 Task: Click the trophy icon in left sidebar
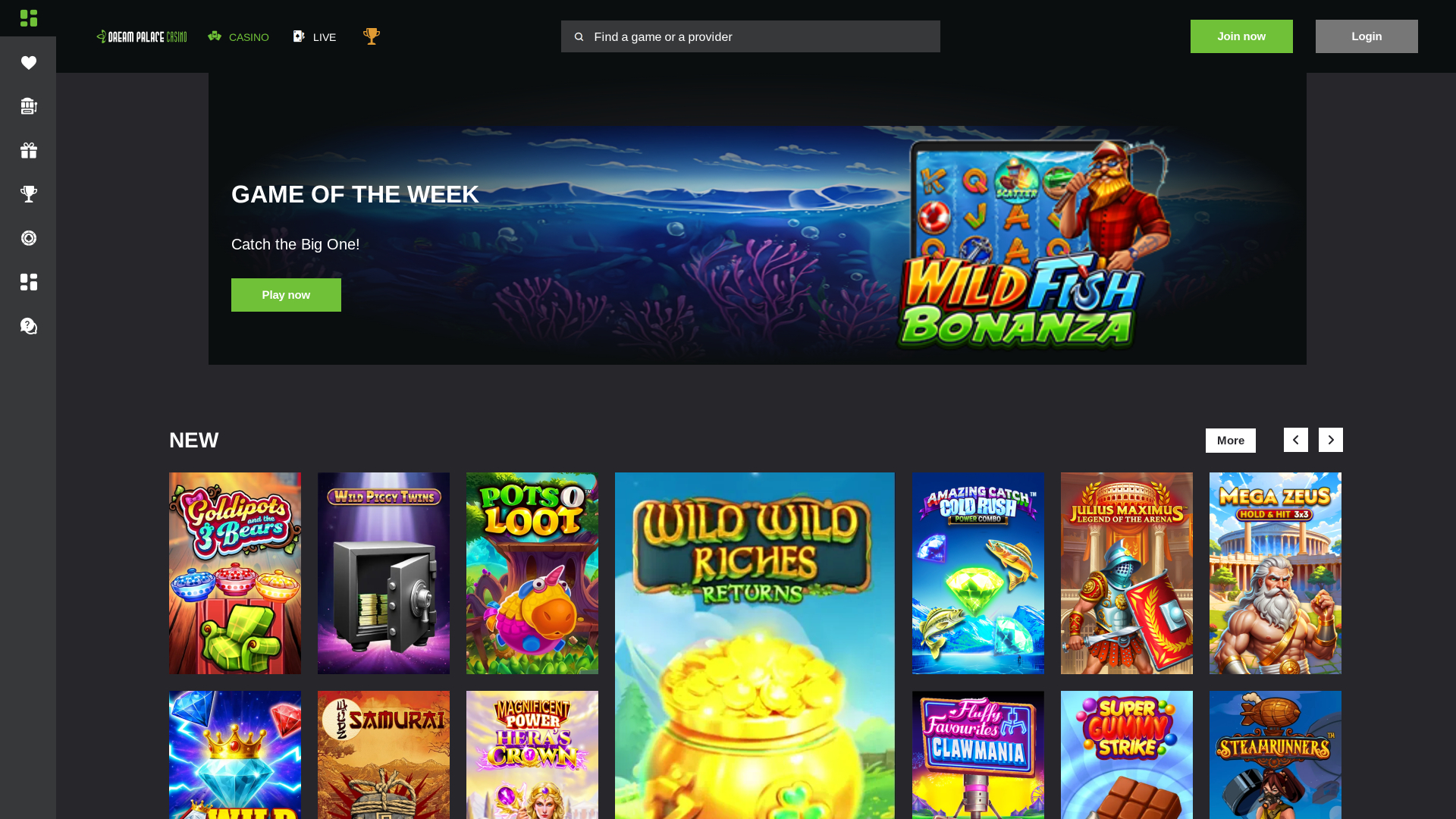(29, 194)
